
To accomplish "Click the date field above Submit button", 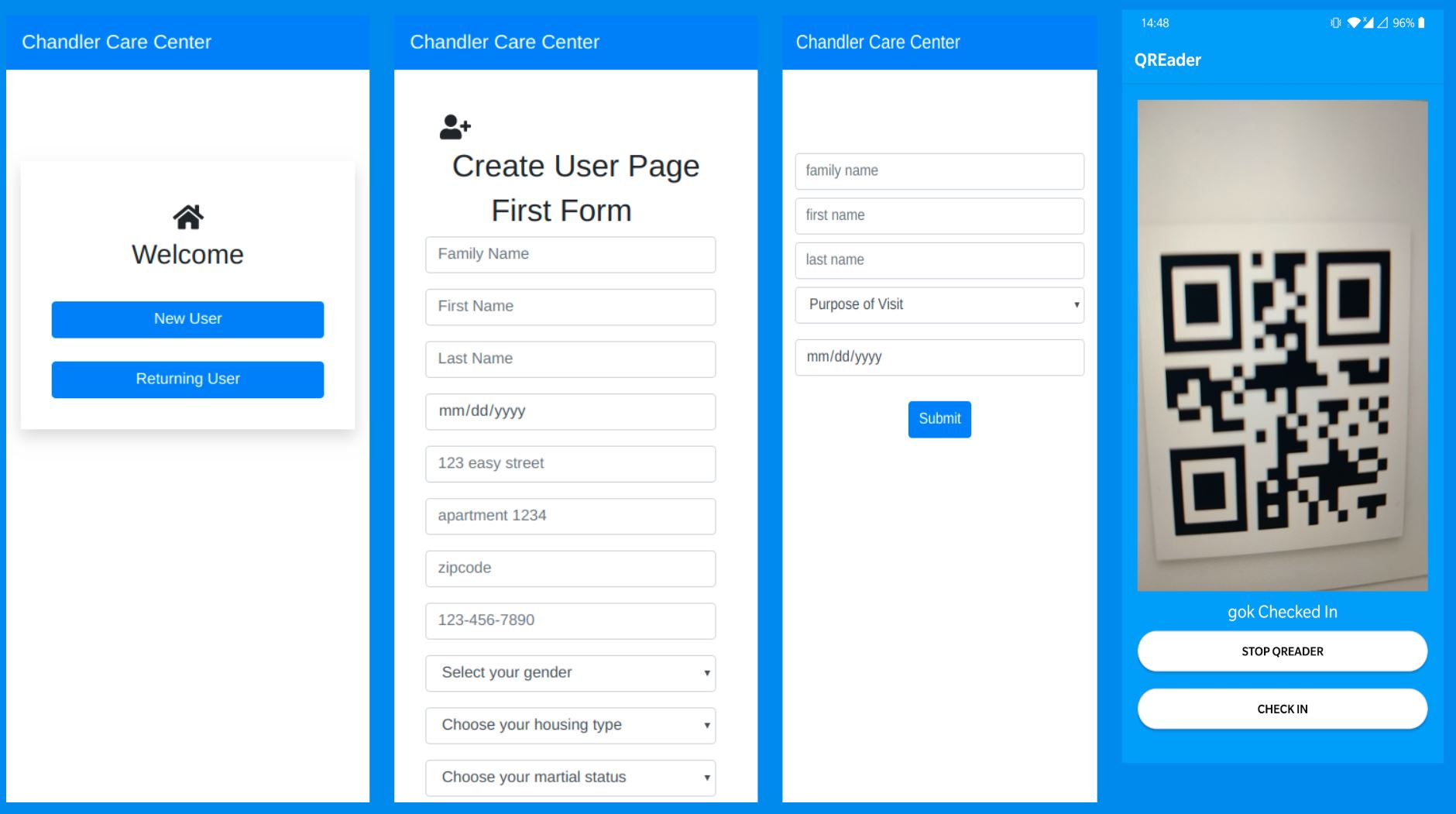I will point(939,357).
